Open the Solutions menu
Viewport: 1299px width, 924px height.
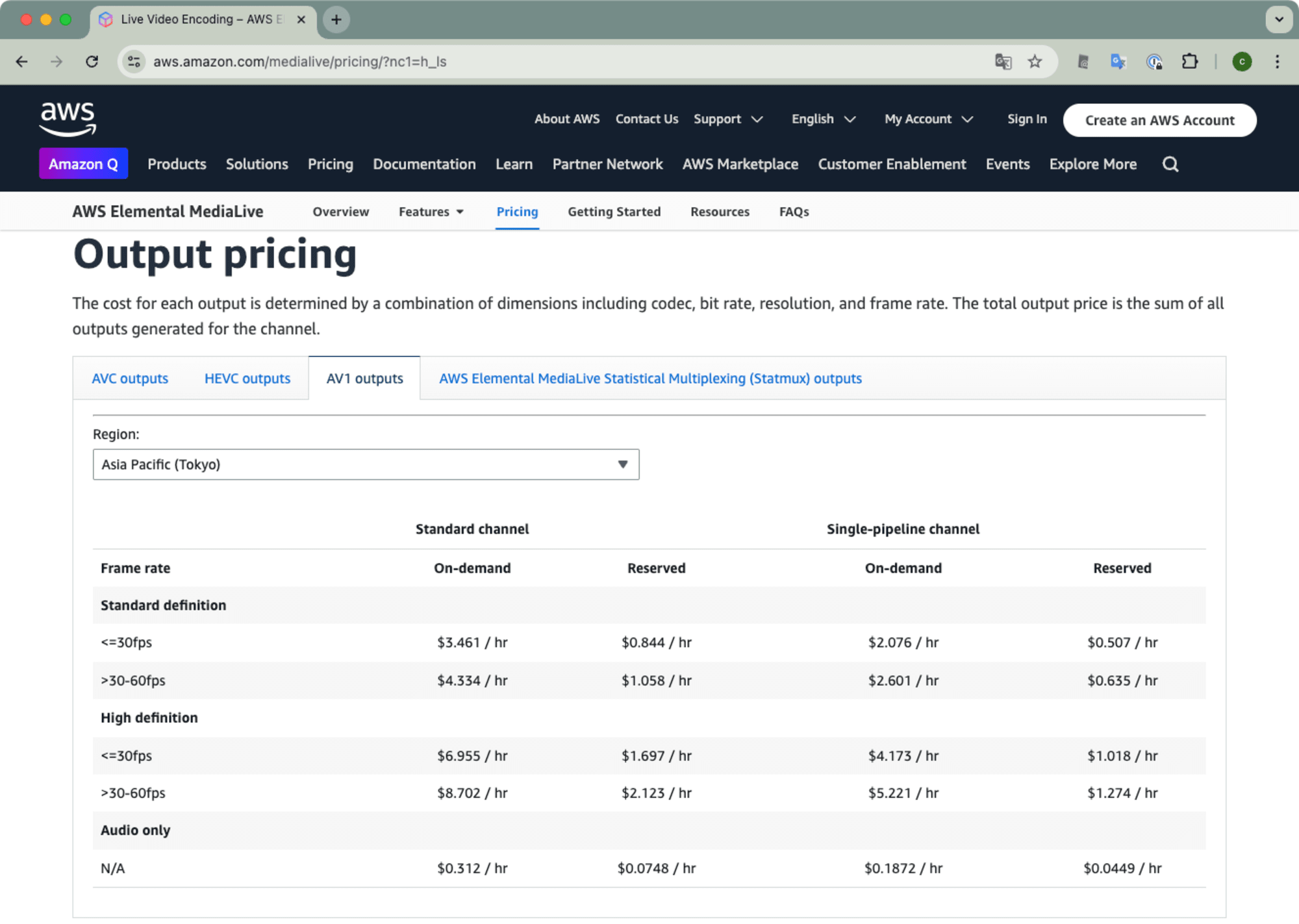[257, 164]
